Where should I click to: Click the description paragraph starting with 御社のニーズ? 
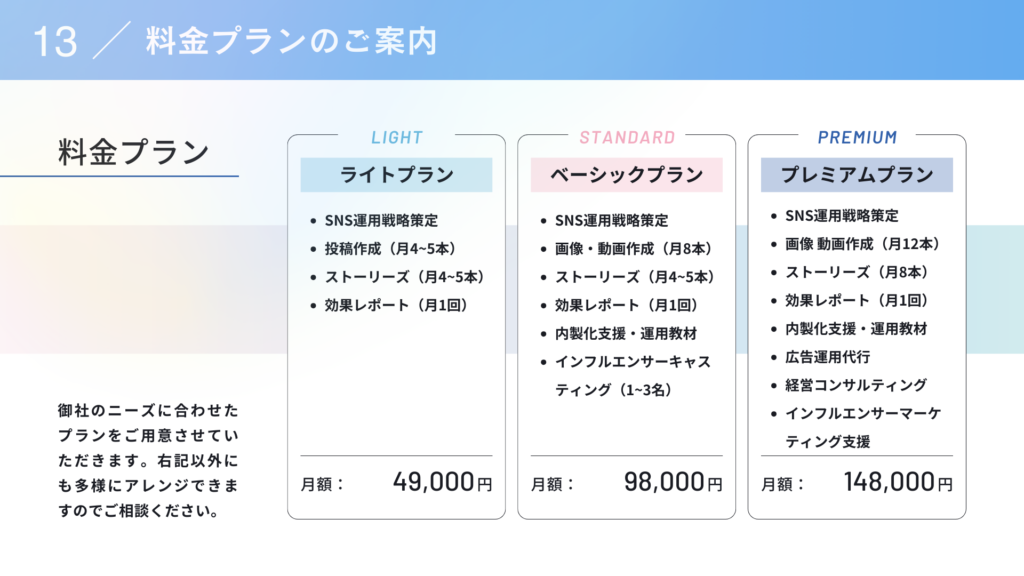(148, 460)
